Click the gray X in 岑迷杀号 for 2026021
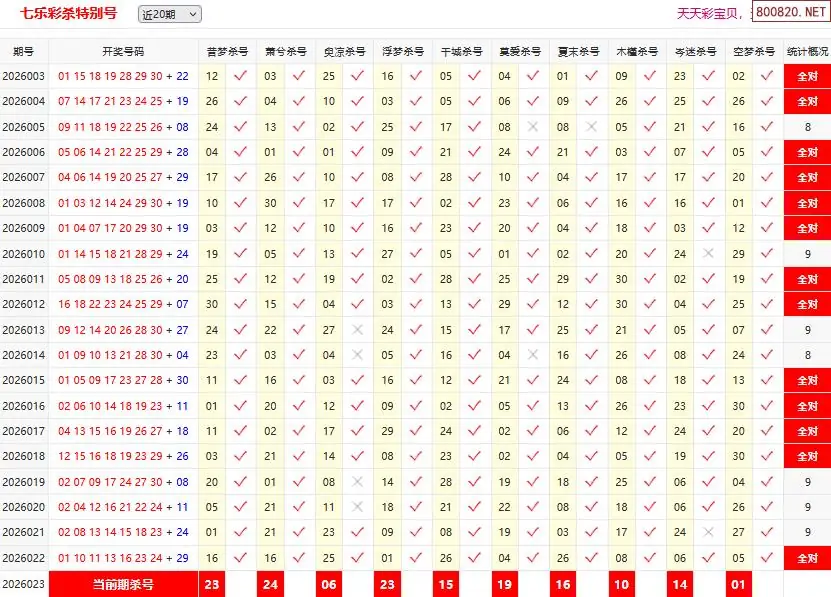831x597 pixels. pyautogui.click(x=709, y=532)
